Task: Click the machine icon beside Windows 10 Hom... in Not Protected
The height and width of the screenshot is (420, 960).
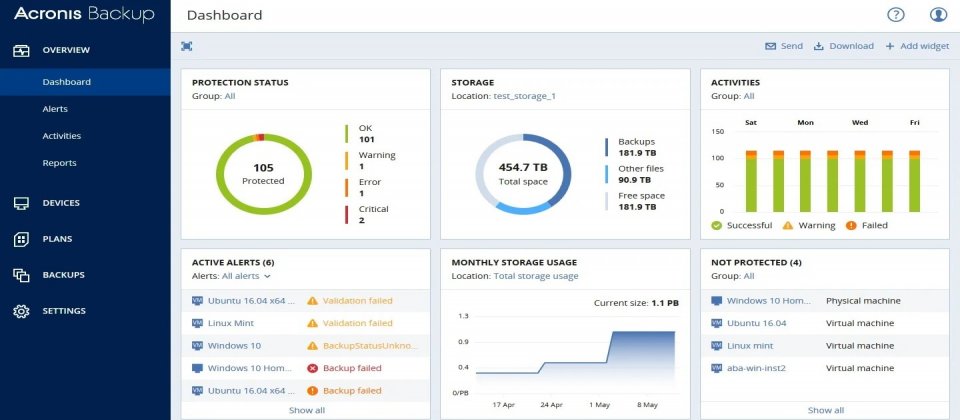Action: 716,301
